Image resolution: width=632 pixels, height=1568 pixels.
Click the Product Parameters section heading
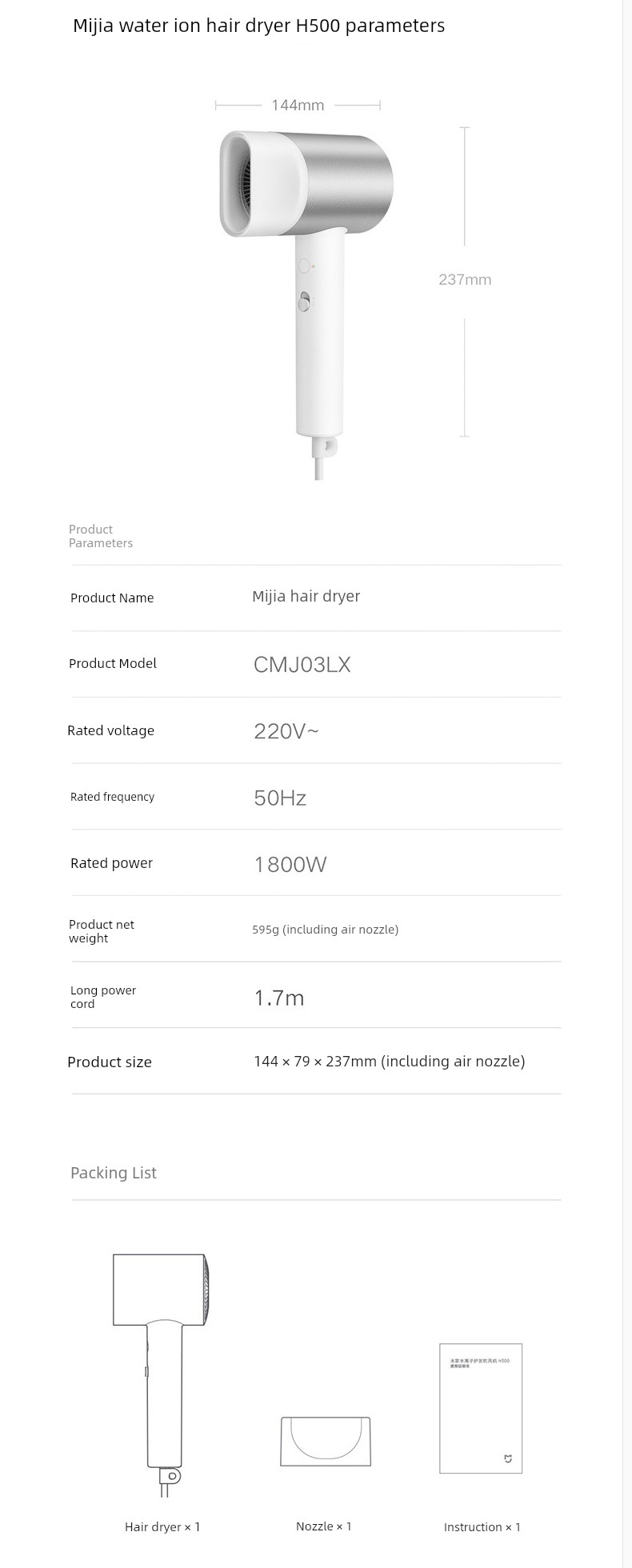[x=101, y=536]
